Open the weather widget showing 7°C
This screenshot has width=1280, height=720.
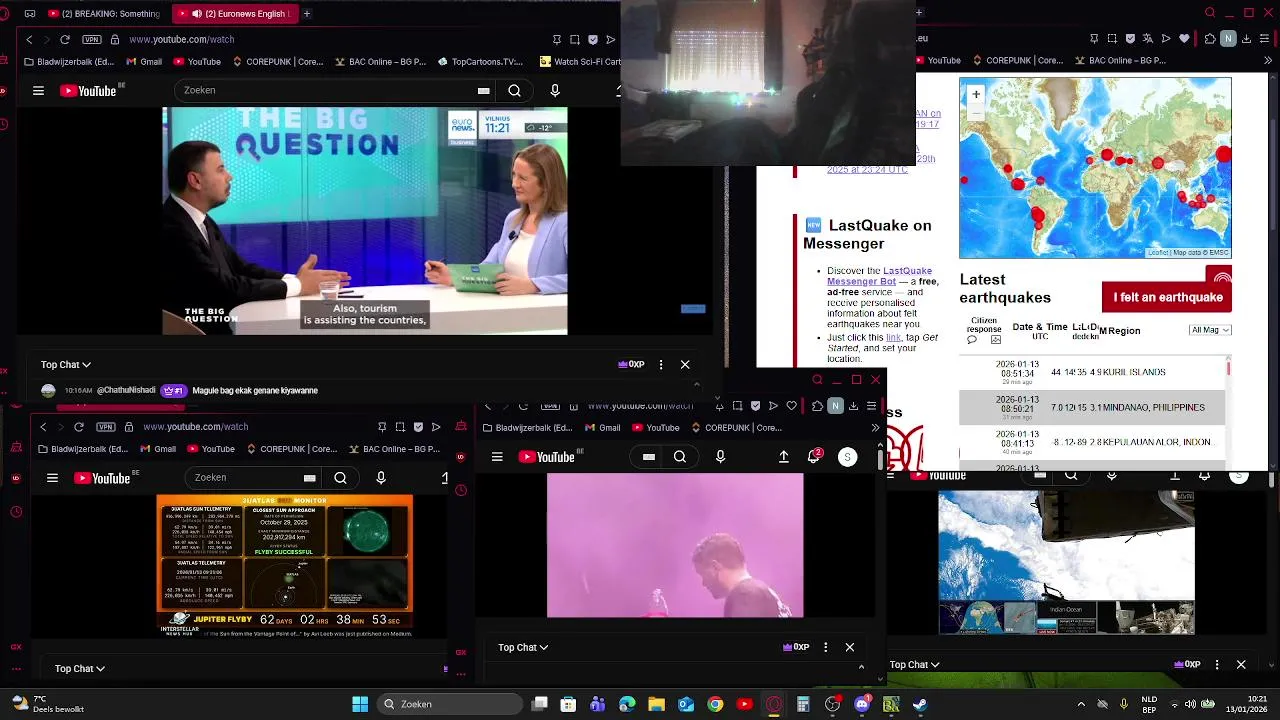coord(48,704)
